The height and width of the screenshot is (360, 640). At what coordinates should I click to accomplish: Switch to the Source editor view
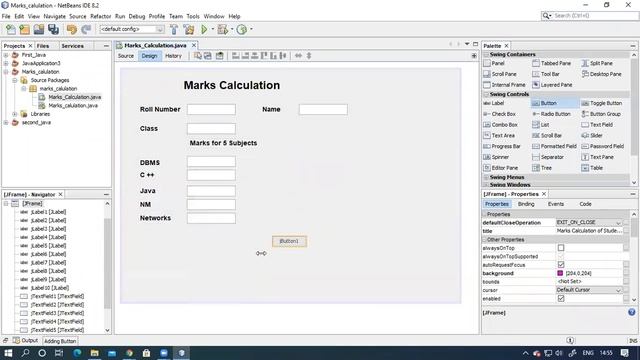coord(126,56)
